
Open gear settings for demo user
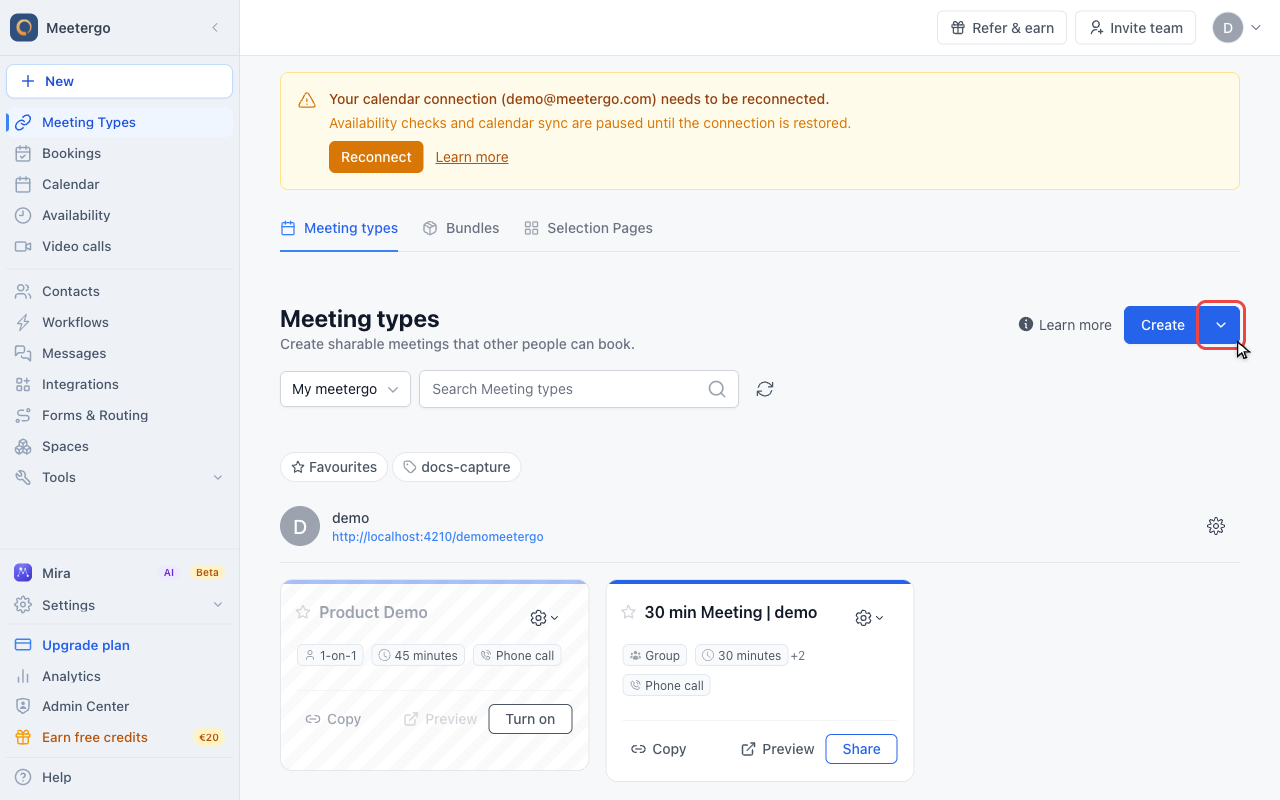tap(1216, 526)
